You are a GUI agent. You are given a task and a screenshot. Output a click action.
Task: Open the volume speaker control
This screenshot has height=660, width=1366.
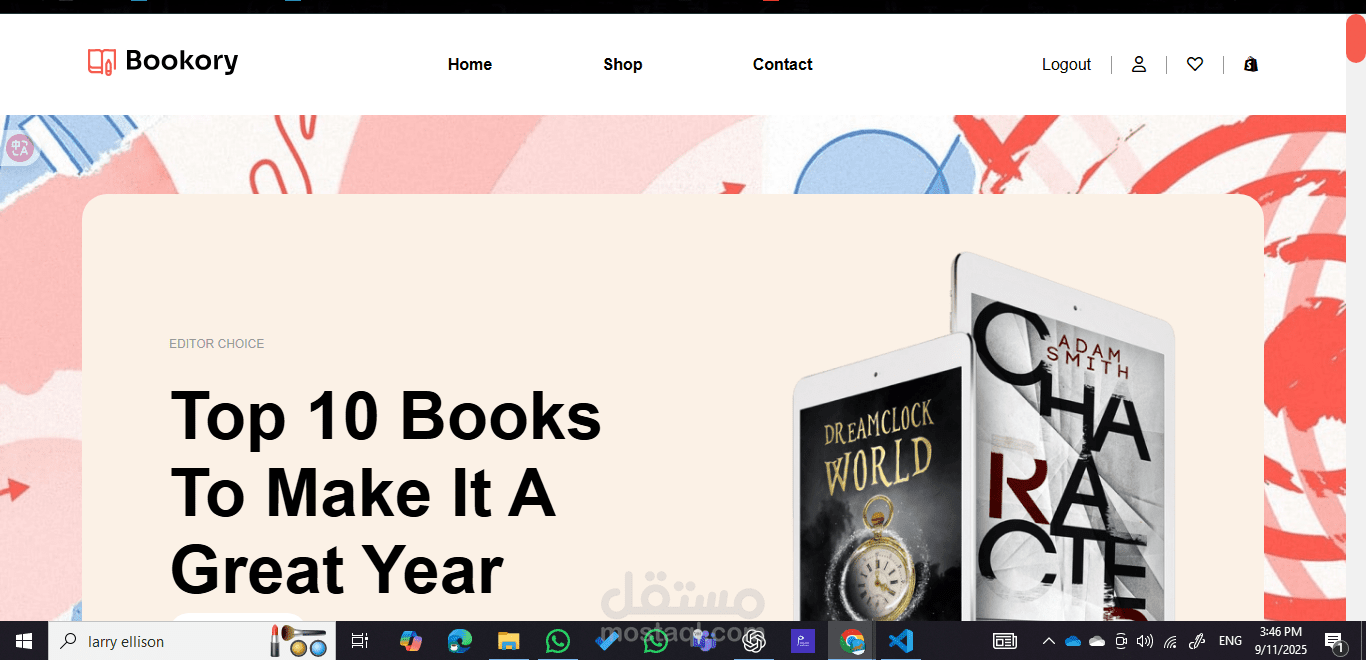coord(1145,641)
